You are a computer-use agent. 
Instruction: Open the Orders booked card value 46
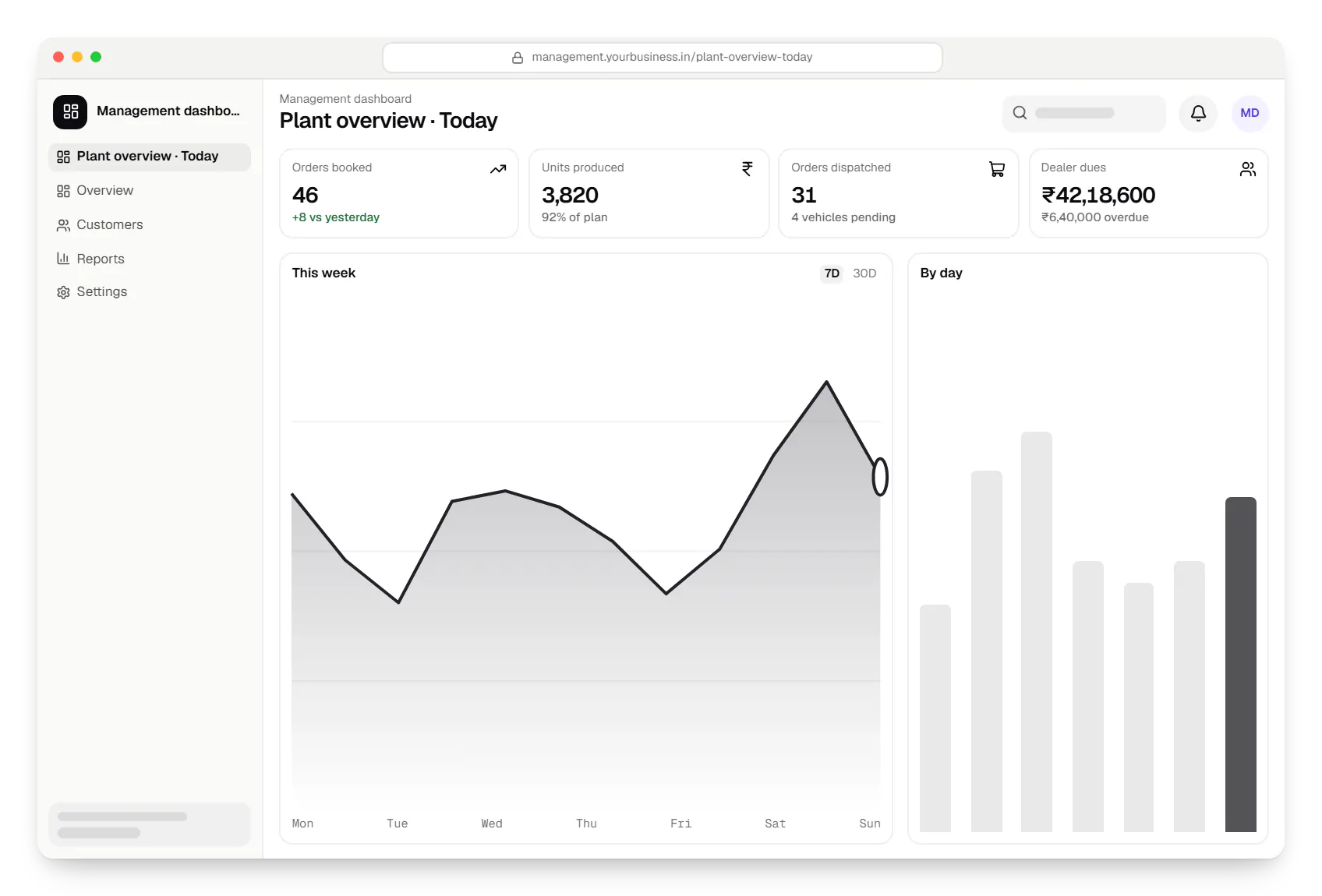[306, 195]
